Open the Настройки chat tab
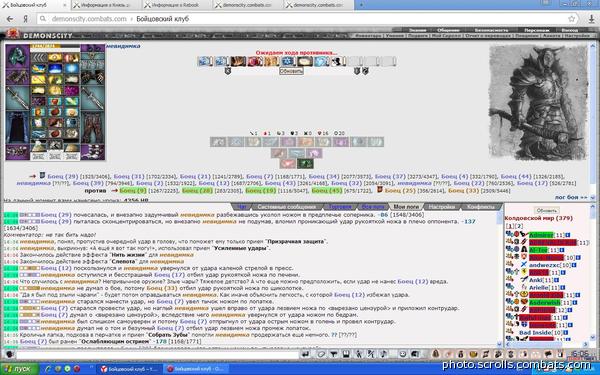The width and height of the screenshot is (600, 375). pos(442,207)
